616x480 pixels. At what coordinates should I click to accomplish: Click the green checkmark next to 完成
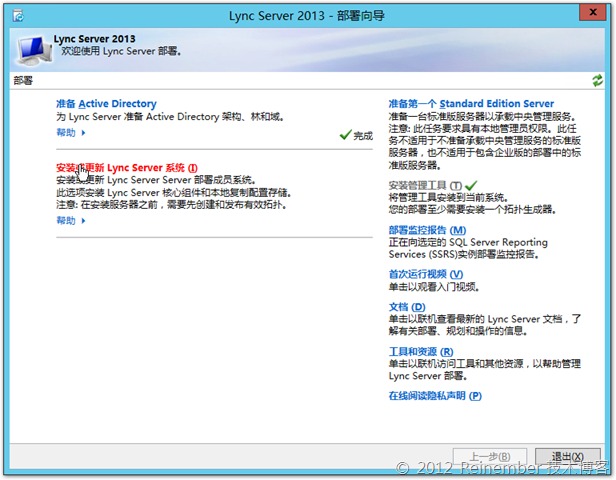coord(345,135)
